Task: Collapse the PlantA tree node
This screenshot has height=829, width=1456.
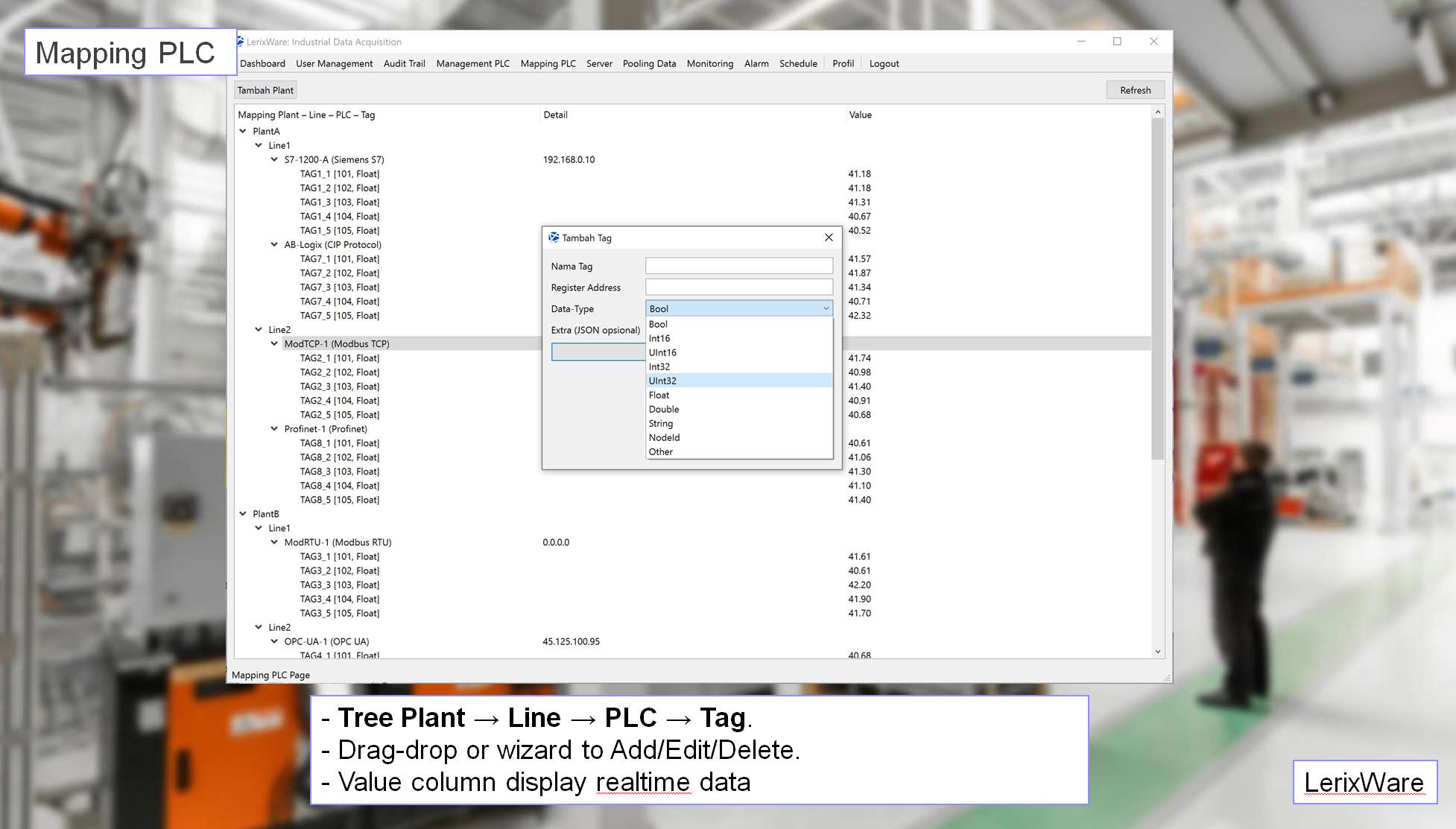Action: coord(242,130)
